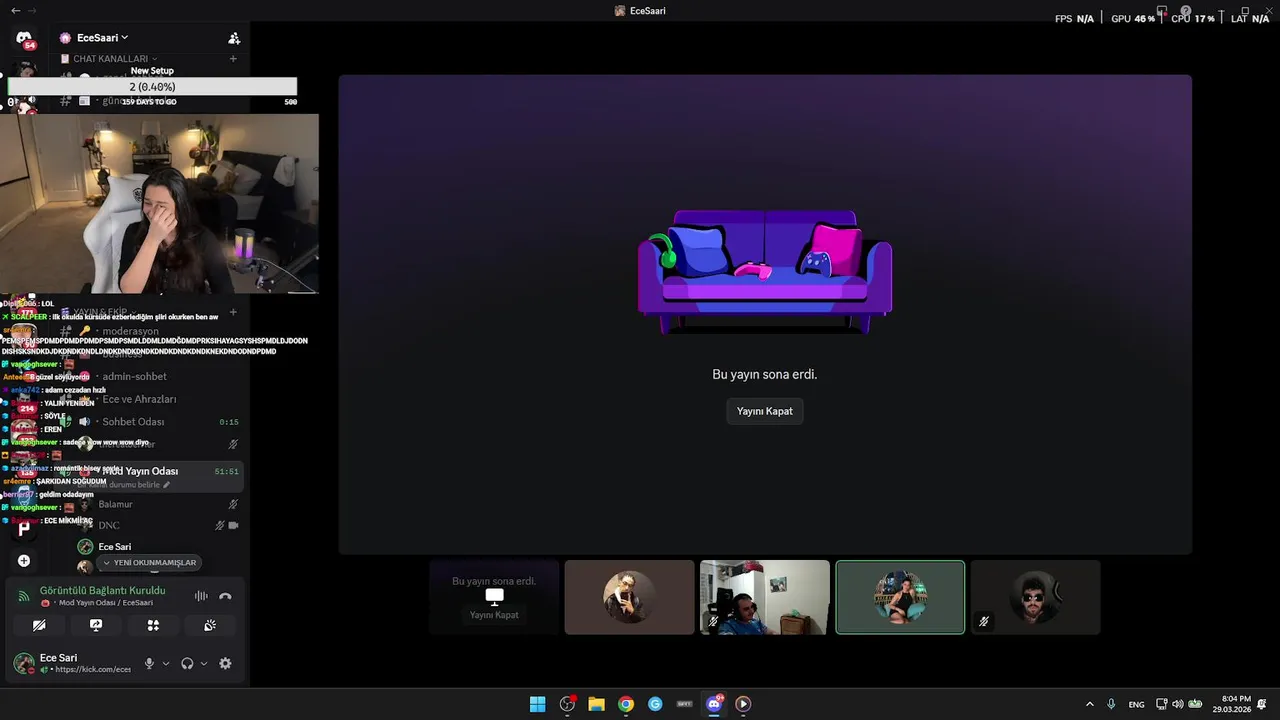Open the play-button media app on taskbar
Image resolution: width=1280 pixels, height=720 pixels.
(743, 704)
